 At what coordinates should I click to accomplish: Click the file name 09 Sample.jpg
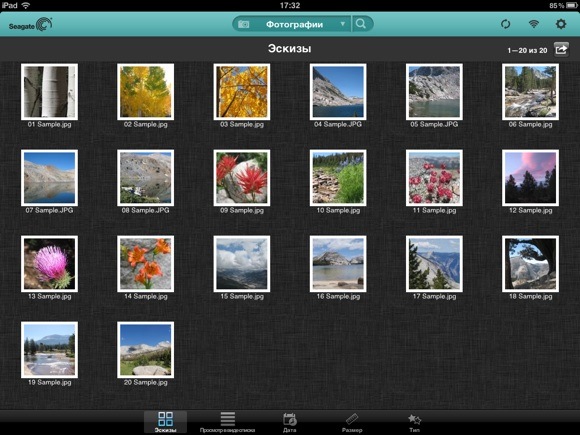242,210
